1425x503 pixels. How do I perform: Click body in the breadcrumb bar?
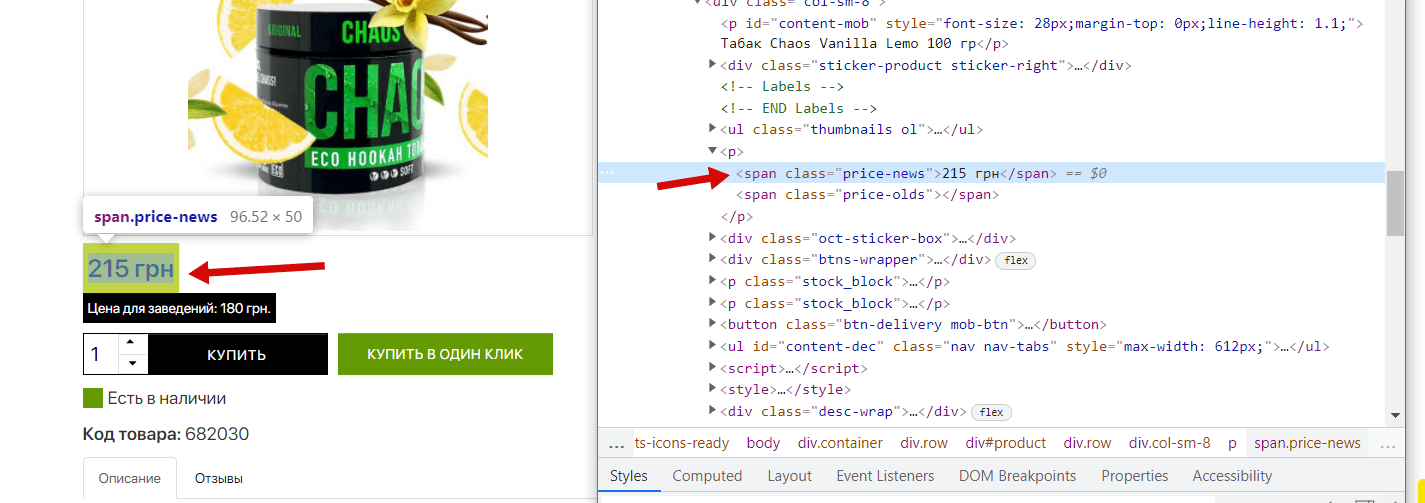[763, 443]
